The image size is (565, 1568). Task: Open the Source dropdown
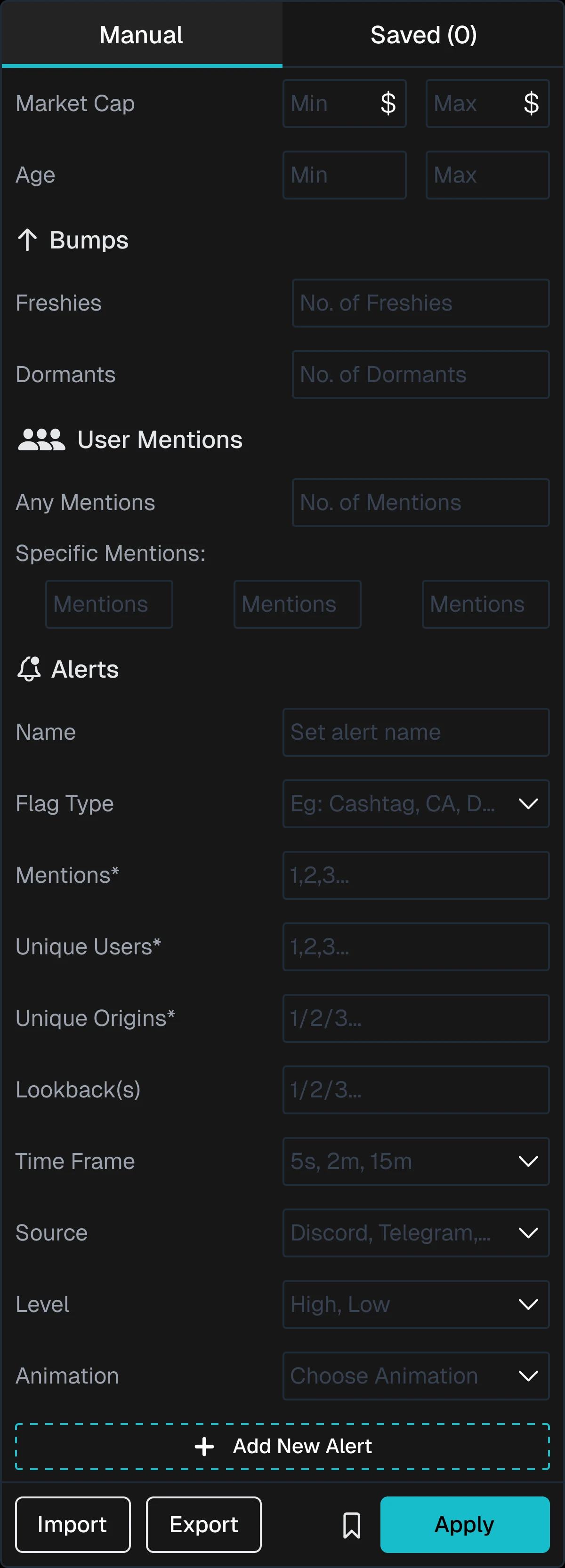(416, 1232)
